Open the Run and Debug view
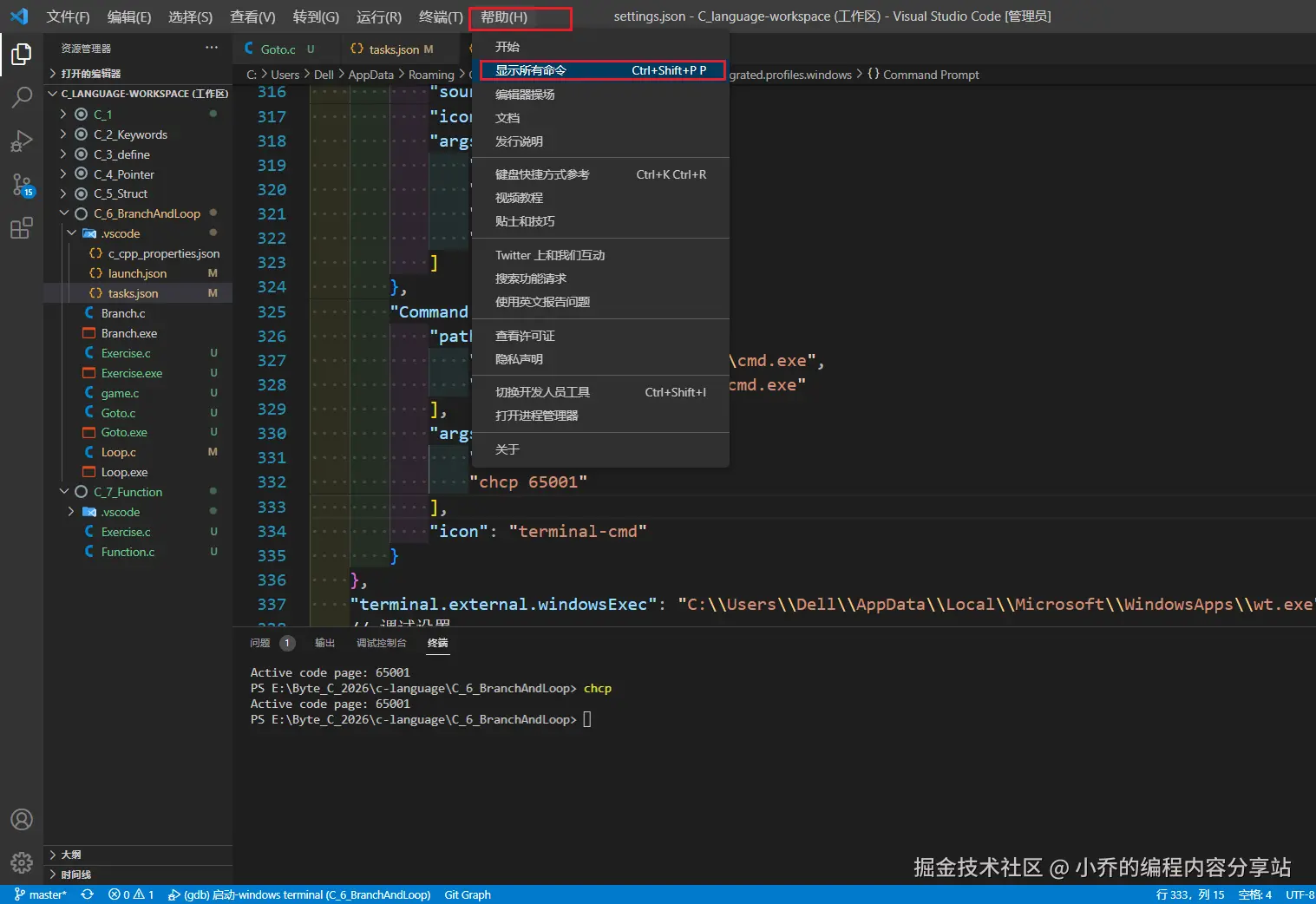 tap(22, 141)
